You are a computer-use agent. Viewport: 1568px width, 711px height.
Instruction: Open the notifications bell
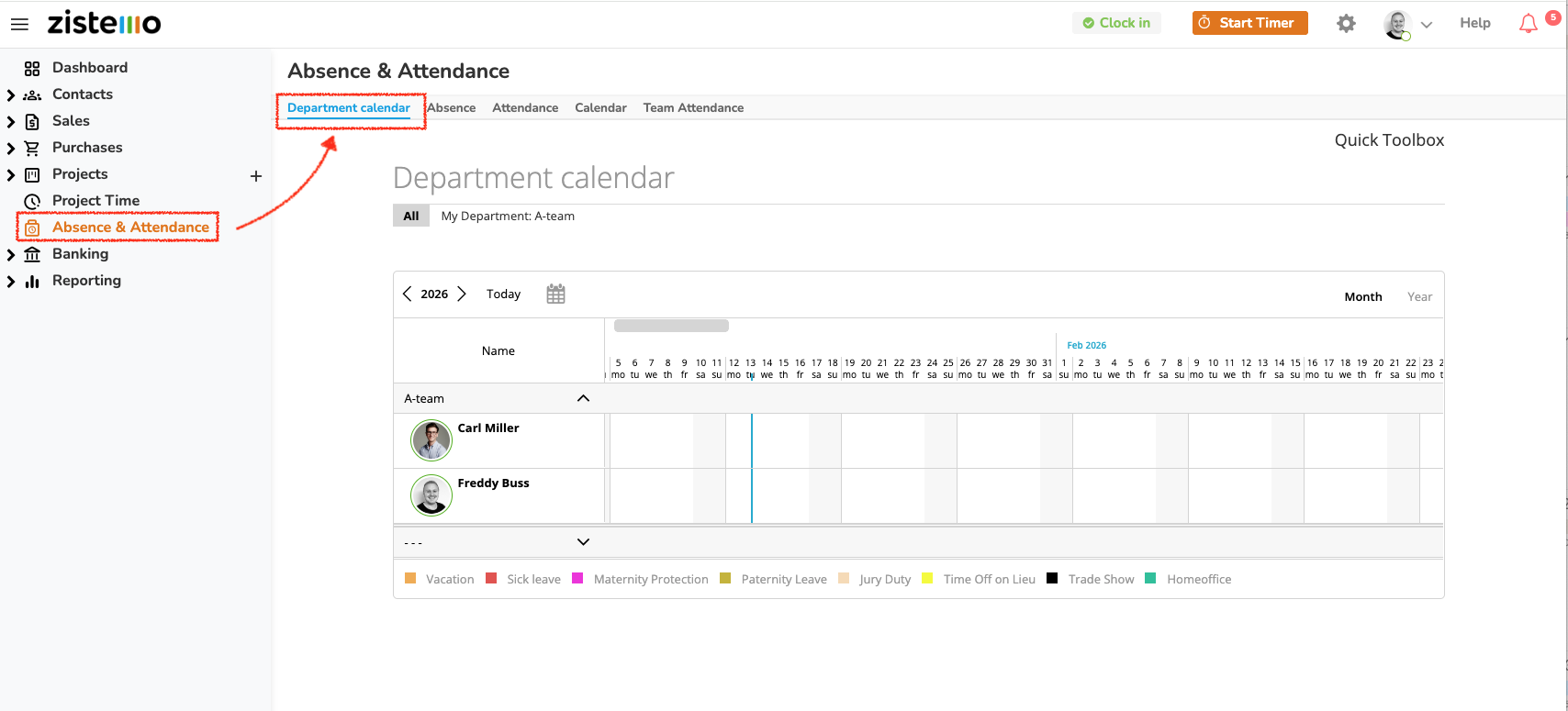coord(1528,24)
